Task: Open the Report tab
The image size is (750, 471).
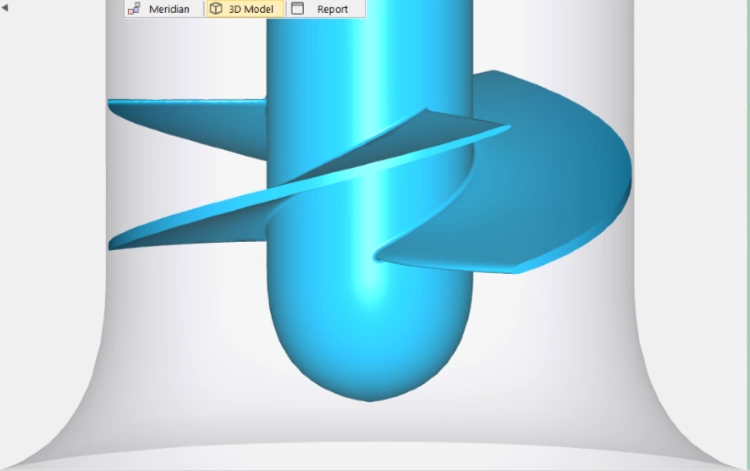Action: (x=325, y=9)
